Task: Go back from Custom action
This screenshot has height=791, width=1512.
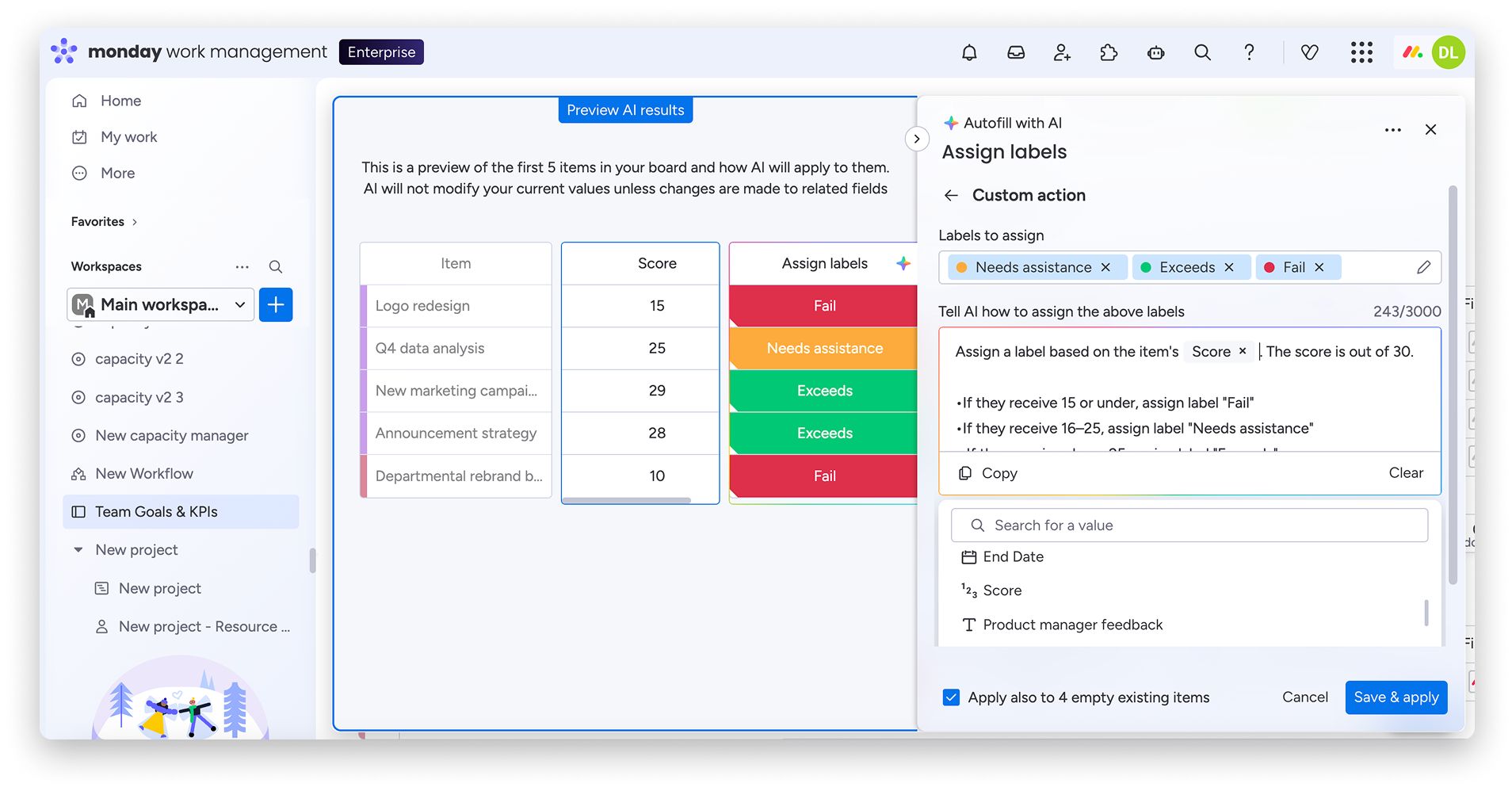Action: tap(951, 195)
